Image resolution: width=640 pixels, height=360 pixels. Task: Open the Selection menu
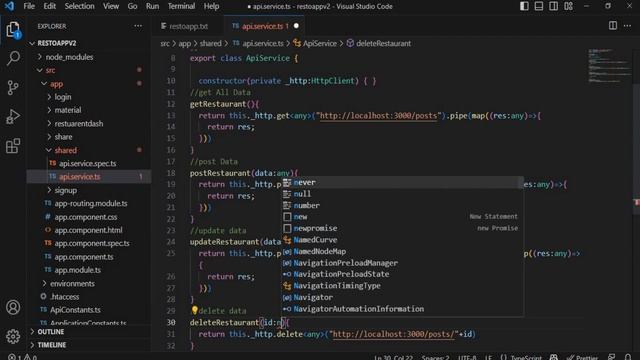click(x=79, y=6)
